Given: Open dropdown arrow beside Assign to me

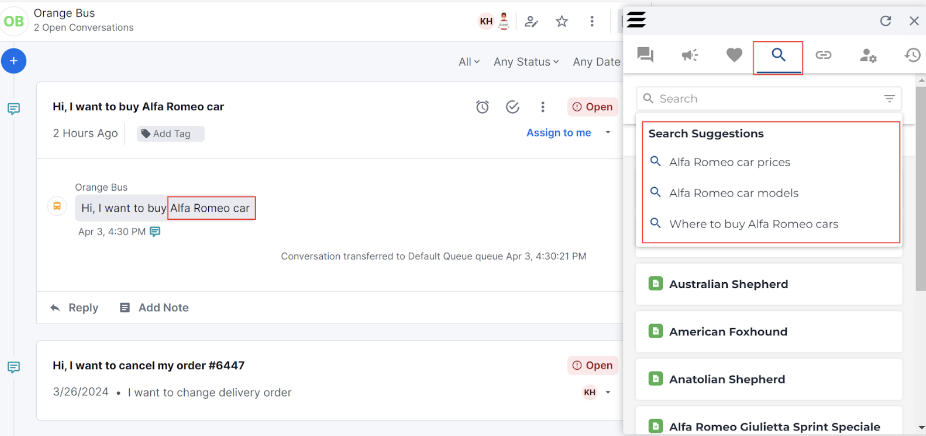Looking at the screenshot, I should tap(608, 133).
